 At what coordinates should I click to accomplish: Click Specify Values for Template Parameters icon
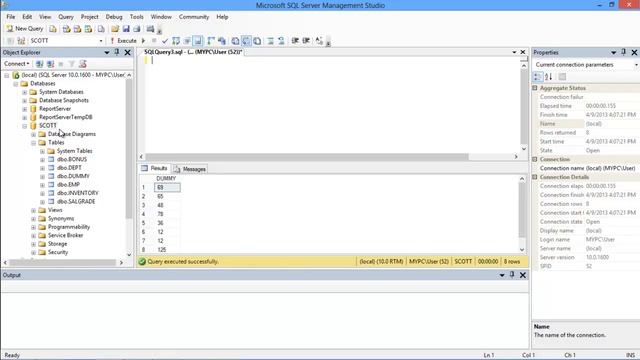tap(319, 41)
